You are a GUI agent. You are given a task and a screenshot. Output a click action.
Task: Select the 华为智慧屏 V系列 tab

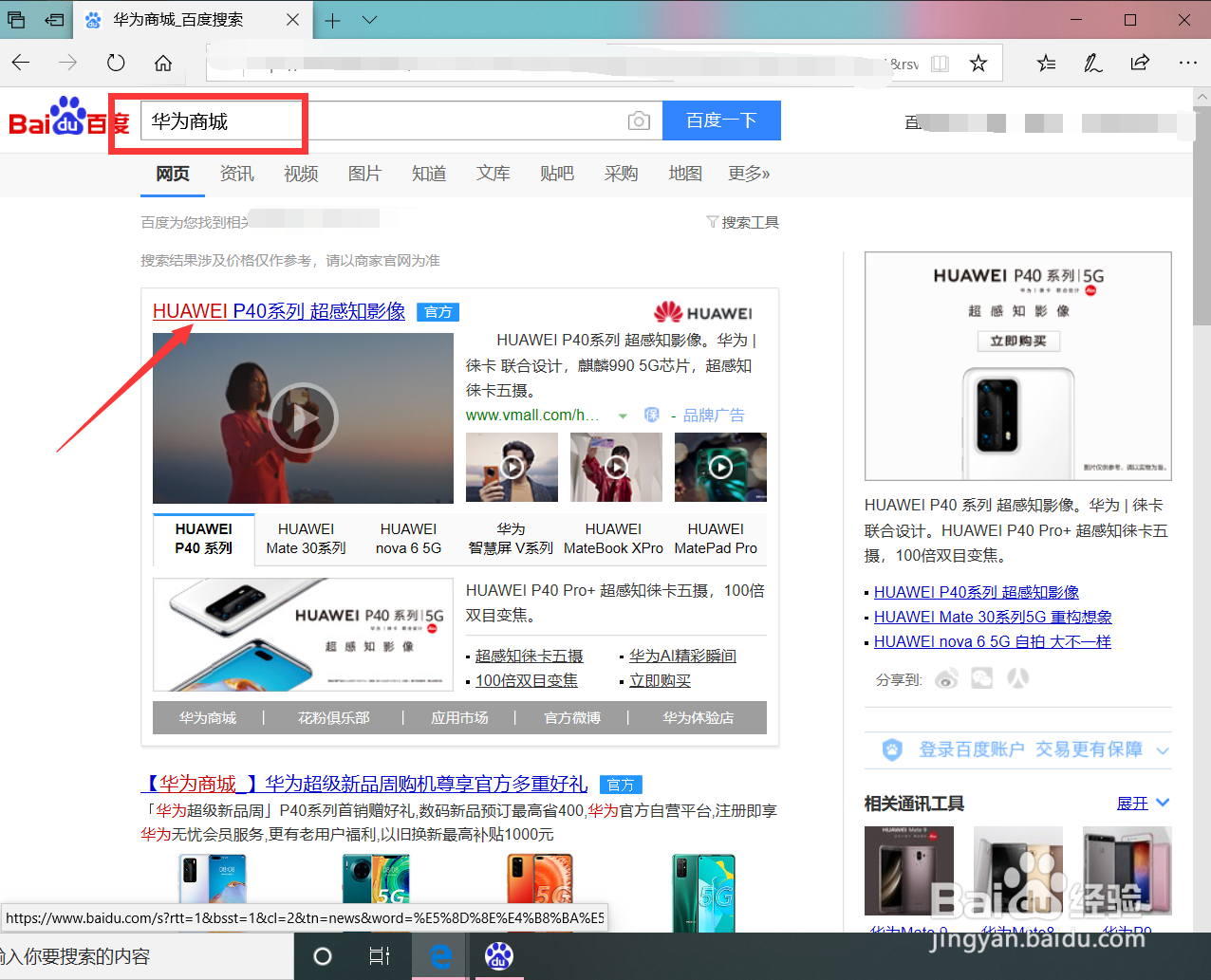511,539
